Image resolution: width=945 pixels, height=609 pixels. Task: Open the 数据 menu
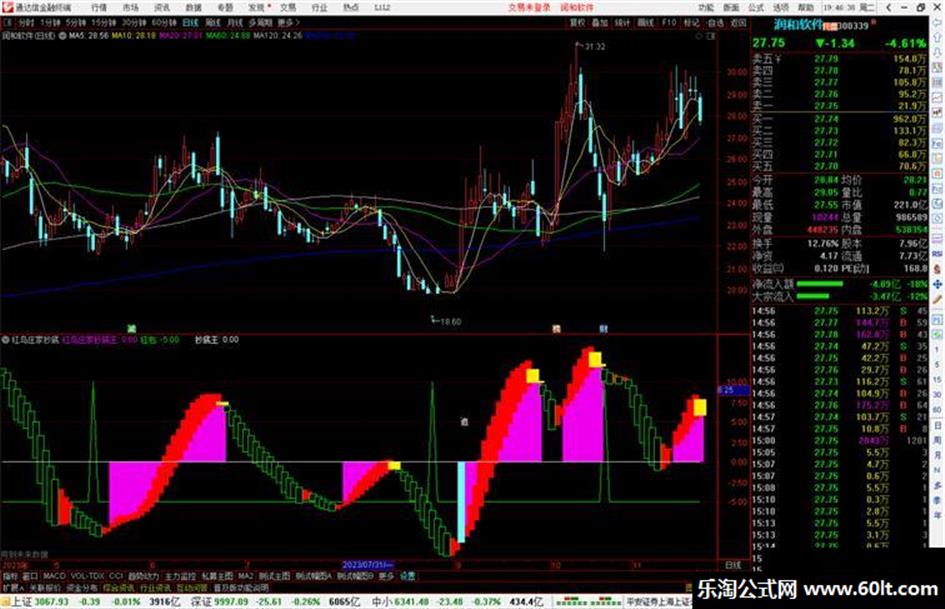pyautogui.click(x=193, y=7)
